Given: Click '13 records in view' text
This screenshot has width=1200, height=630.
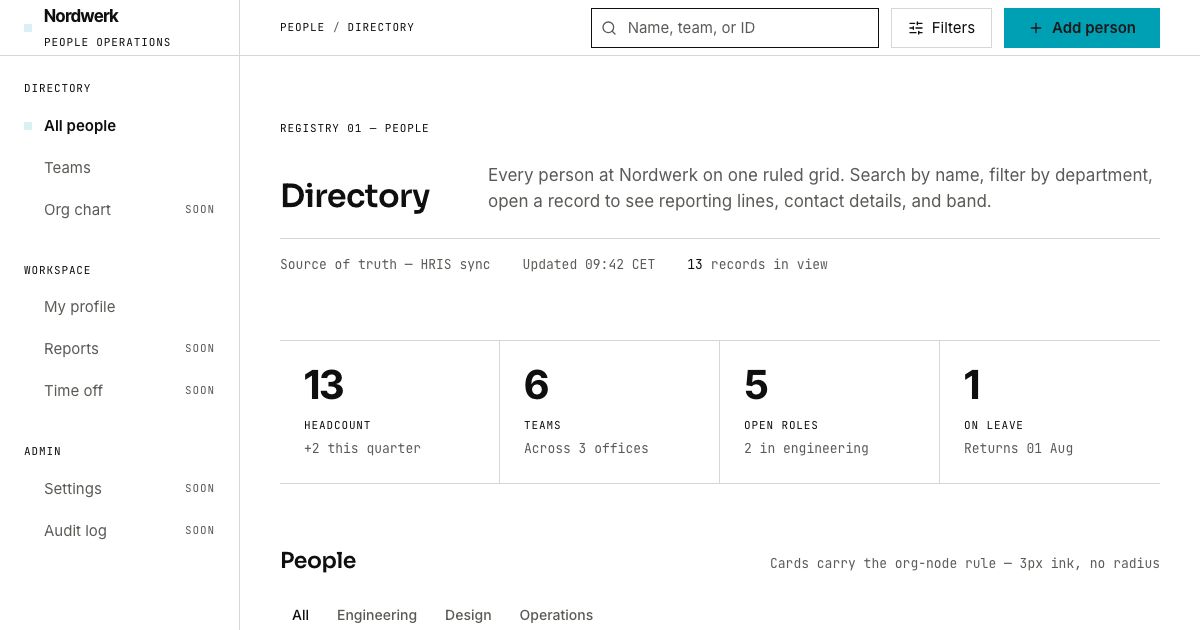Looking at the screenshot, I should click(757, 265).
